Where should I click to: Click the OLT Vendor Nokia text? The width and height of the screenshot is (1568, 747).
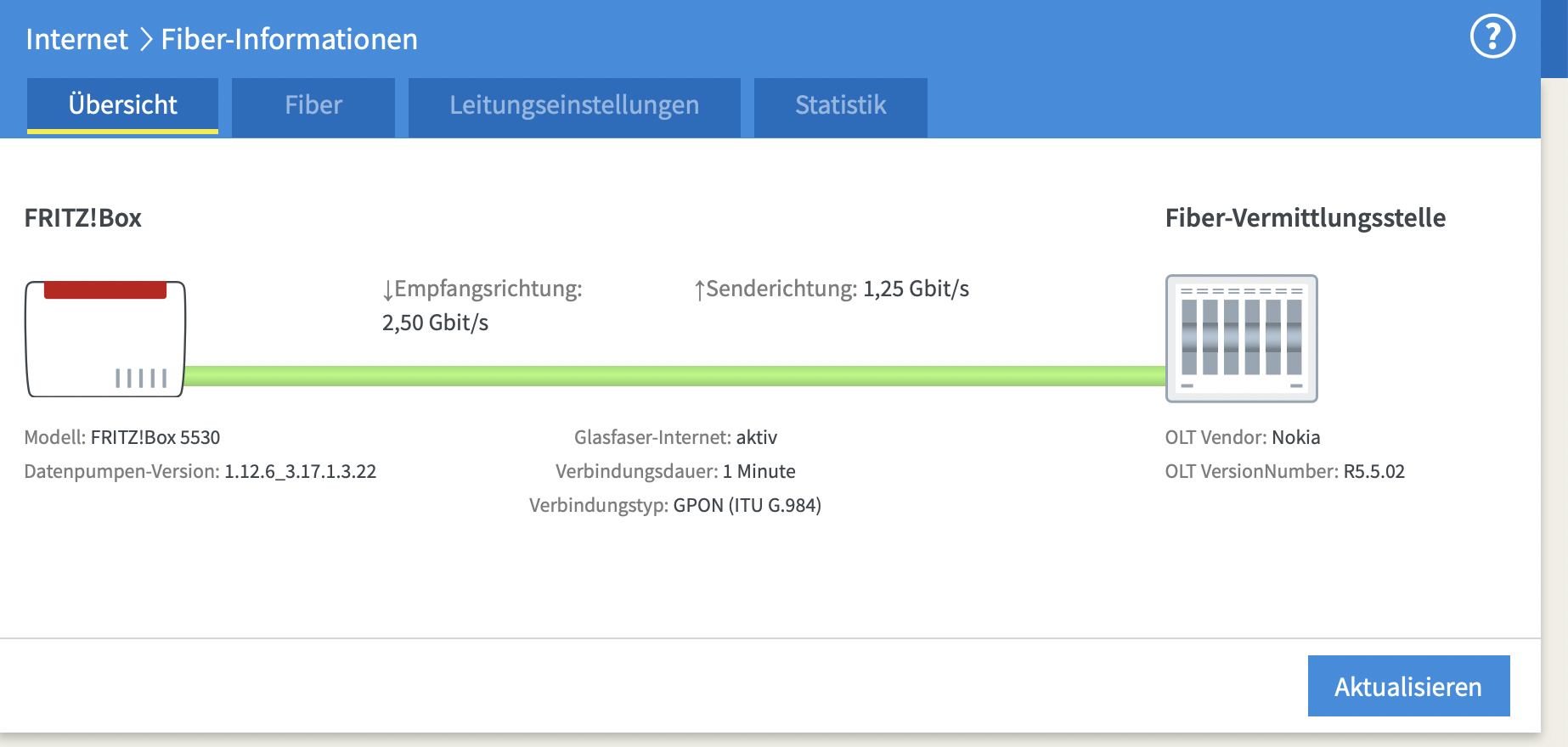[x=1295, y=437]
